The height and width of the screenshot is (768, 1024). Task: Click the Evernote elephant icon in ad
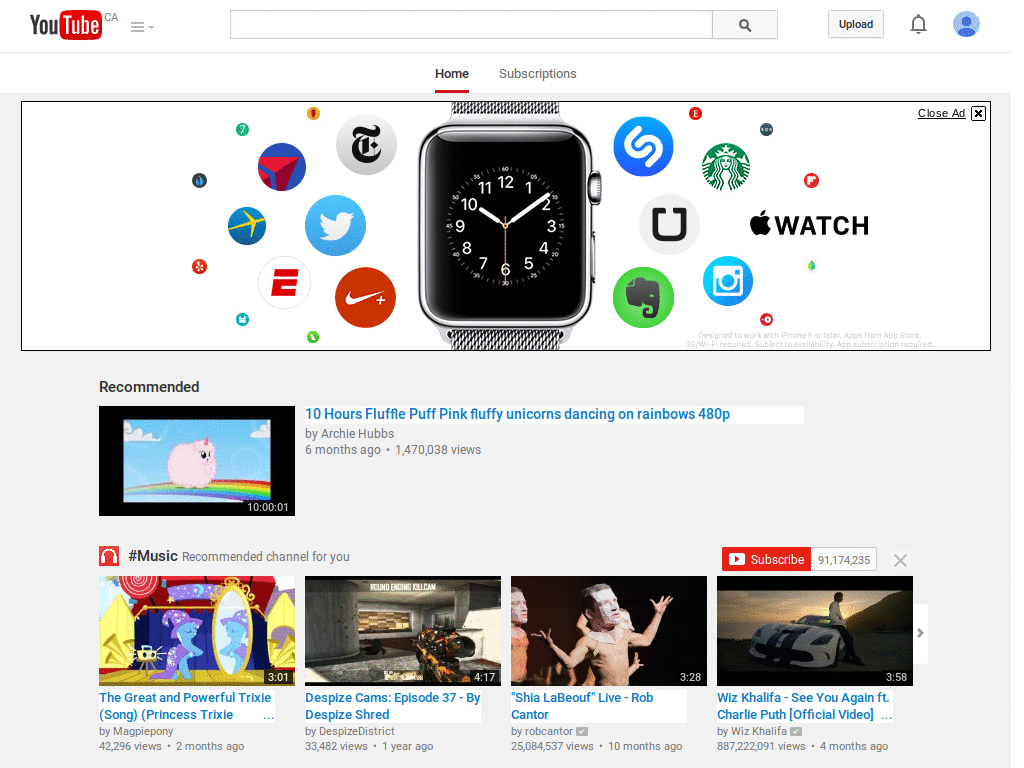[x=643, y=297]
